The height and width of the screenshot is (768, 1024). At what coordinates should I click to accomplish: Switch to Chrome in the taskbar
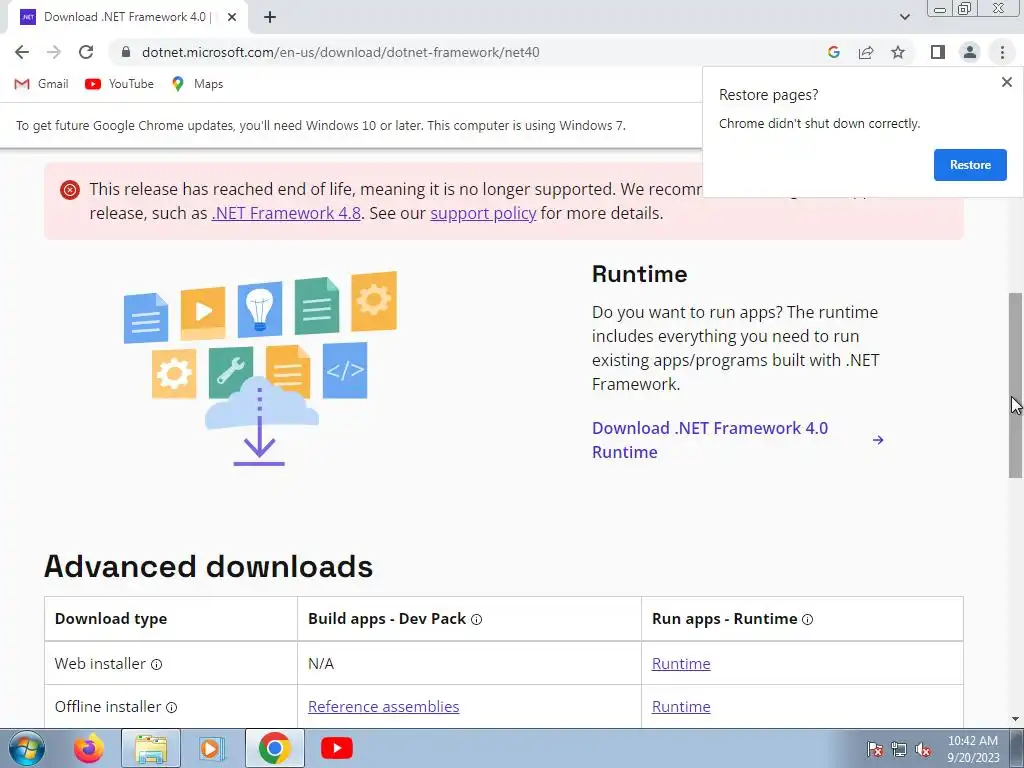[274, 748]
